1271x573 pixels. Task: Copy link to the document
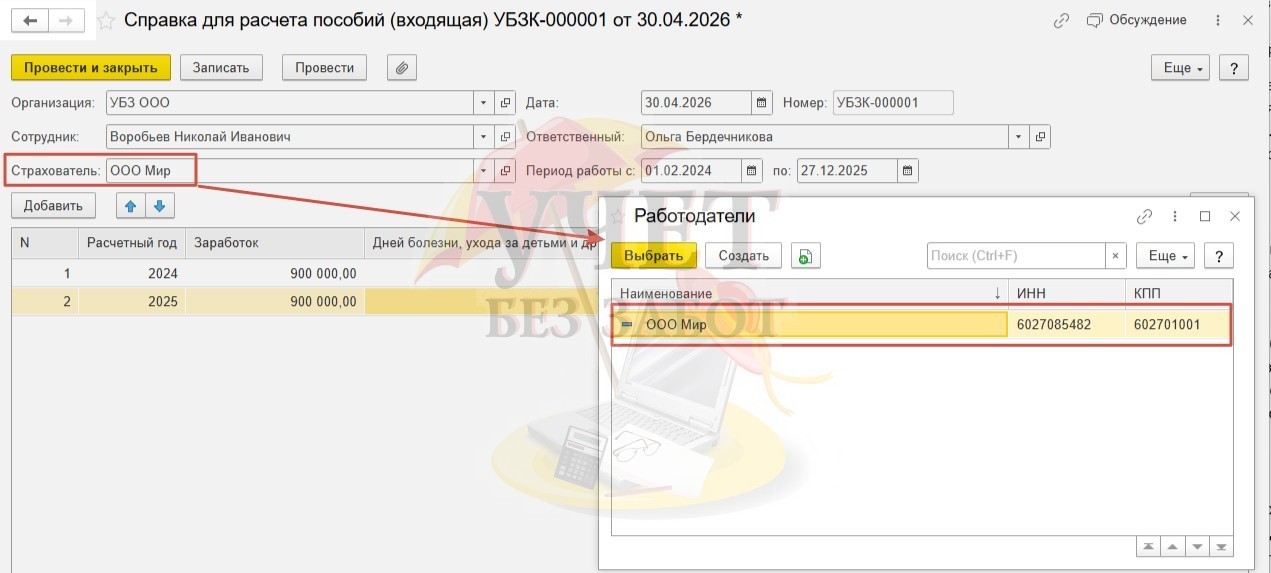click(1061, 21)
